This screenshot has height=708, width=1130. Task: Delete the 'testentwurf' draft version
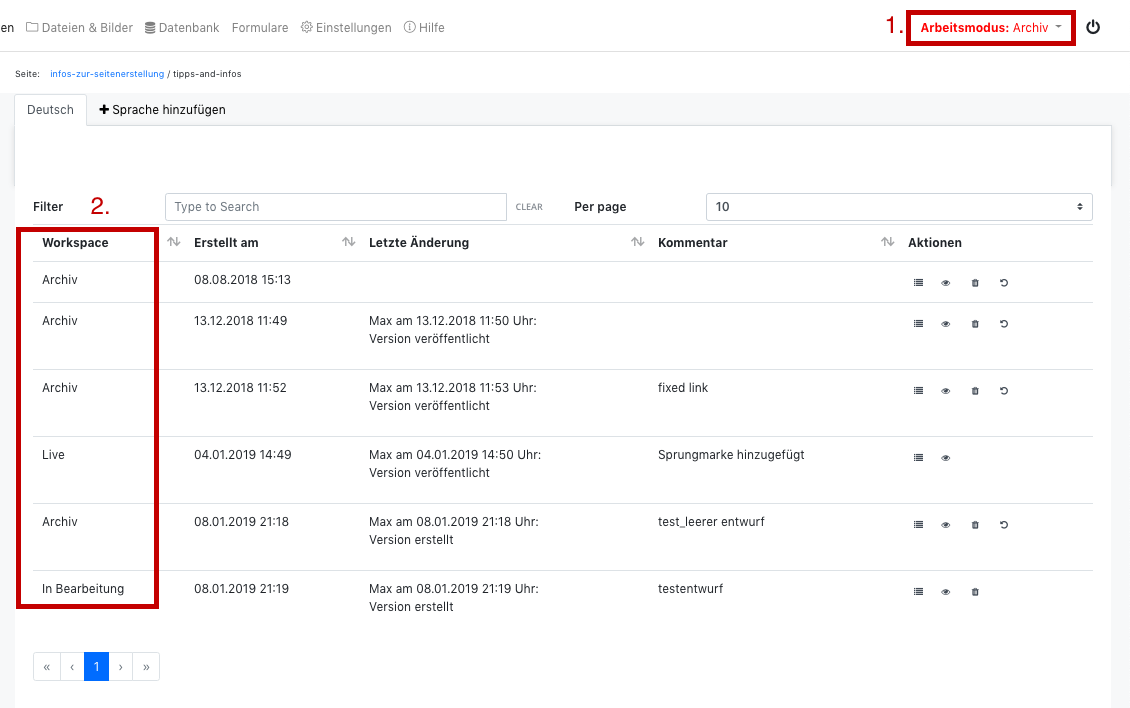click(x=975, y=592)
